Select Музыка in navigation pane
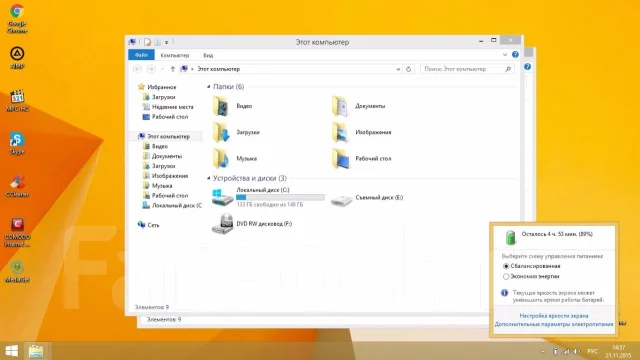 [x=157, y=186]
